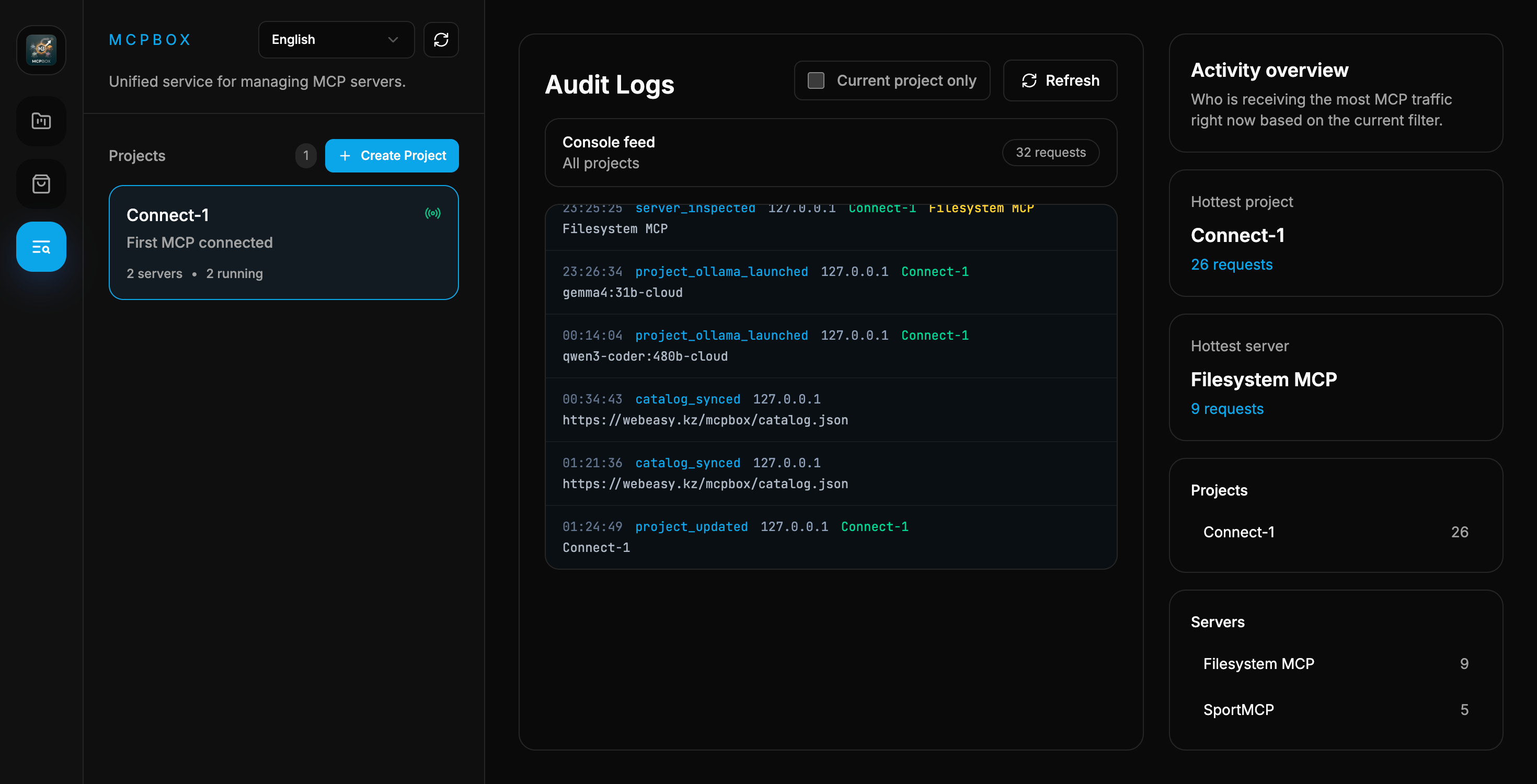This screenshot has width=1537, height=784.
Task: Click 26 requests under Hottest project
Action: (1232, 264)
